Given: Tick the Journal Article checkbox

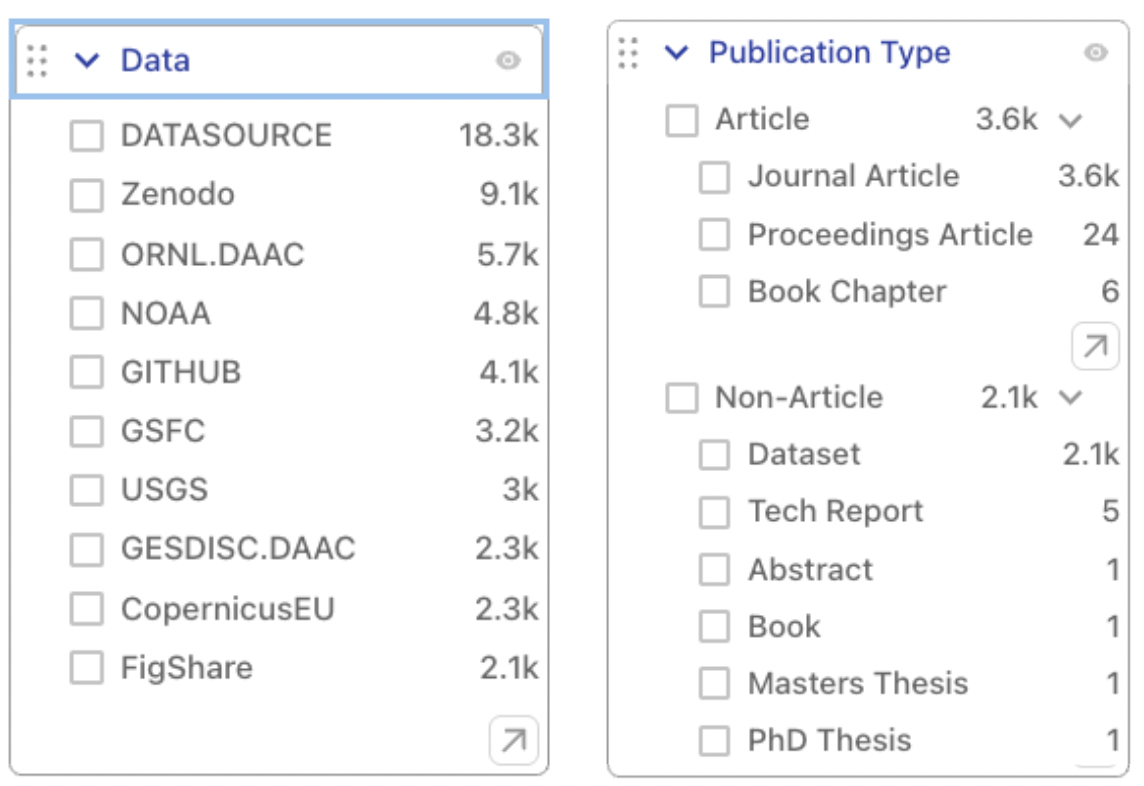Looking at the screenshot, I should click(x=714, y=178).
